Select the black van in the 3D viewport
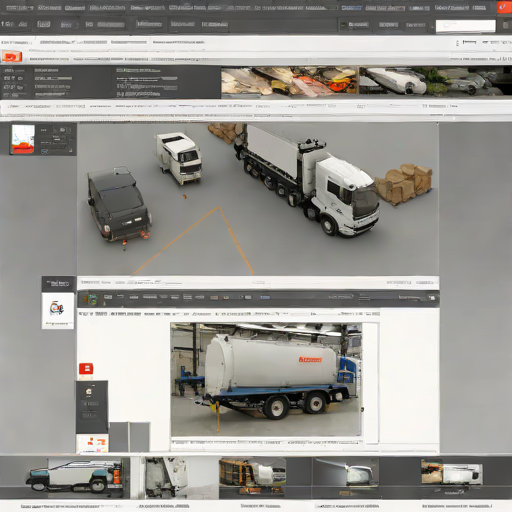This screenshot has width=512, height=512. 118,204
